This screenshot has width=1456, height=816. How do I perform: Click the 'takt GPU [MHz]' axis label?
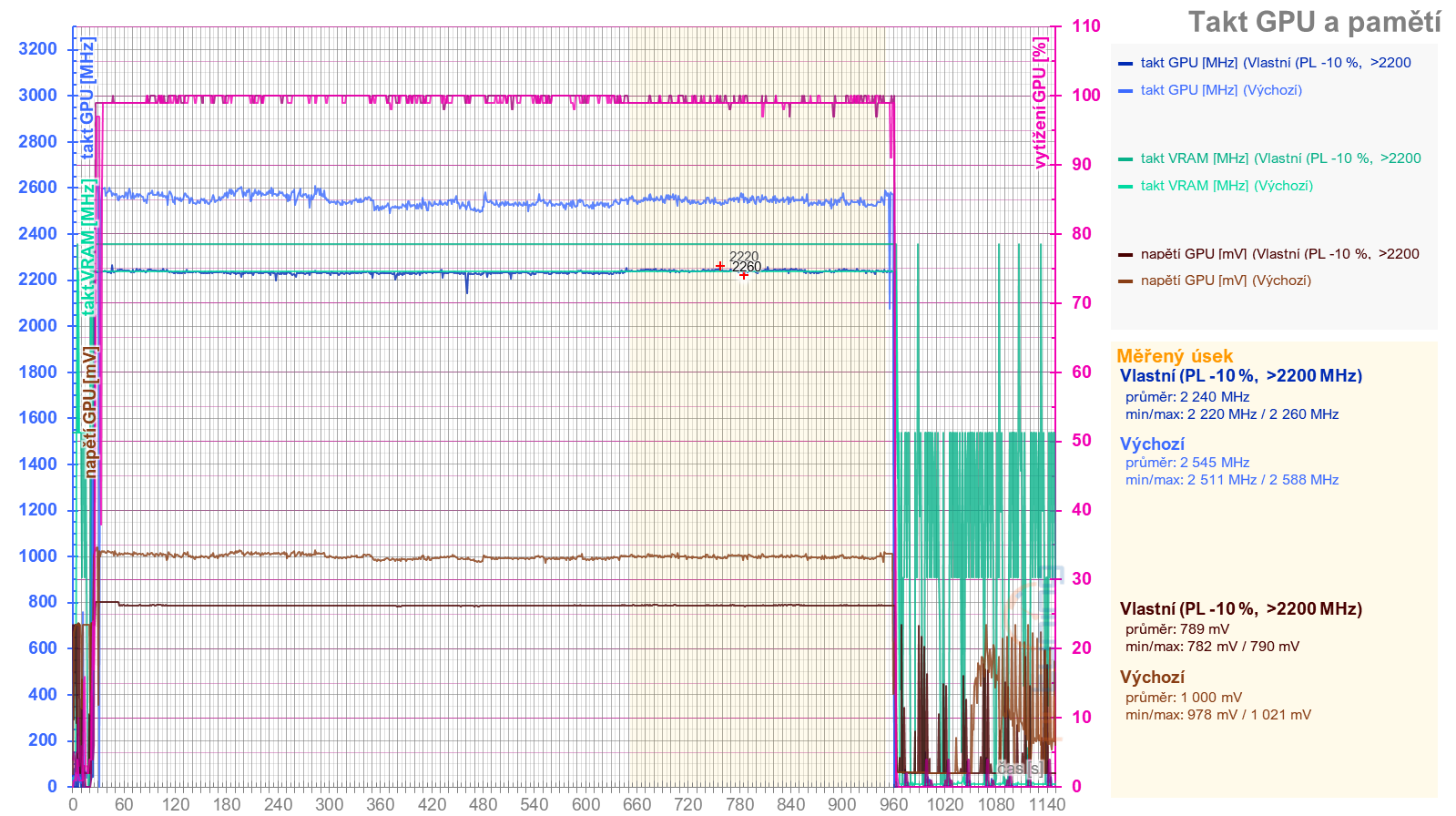87,98
